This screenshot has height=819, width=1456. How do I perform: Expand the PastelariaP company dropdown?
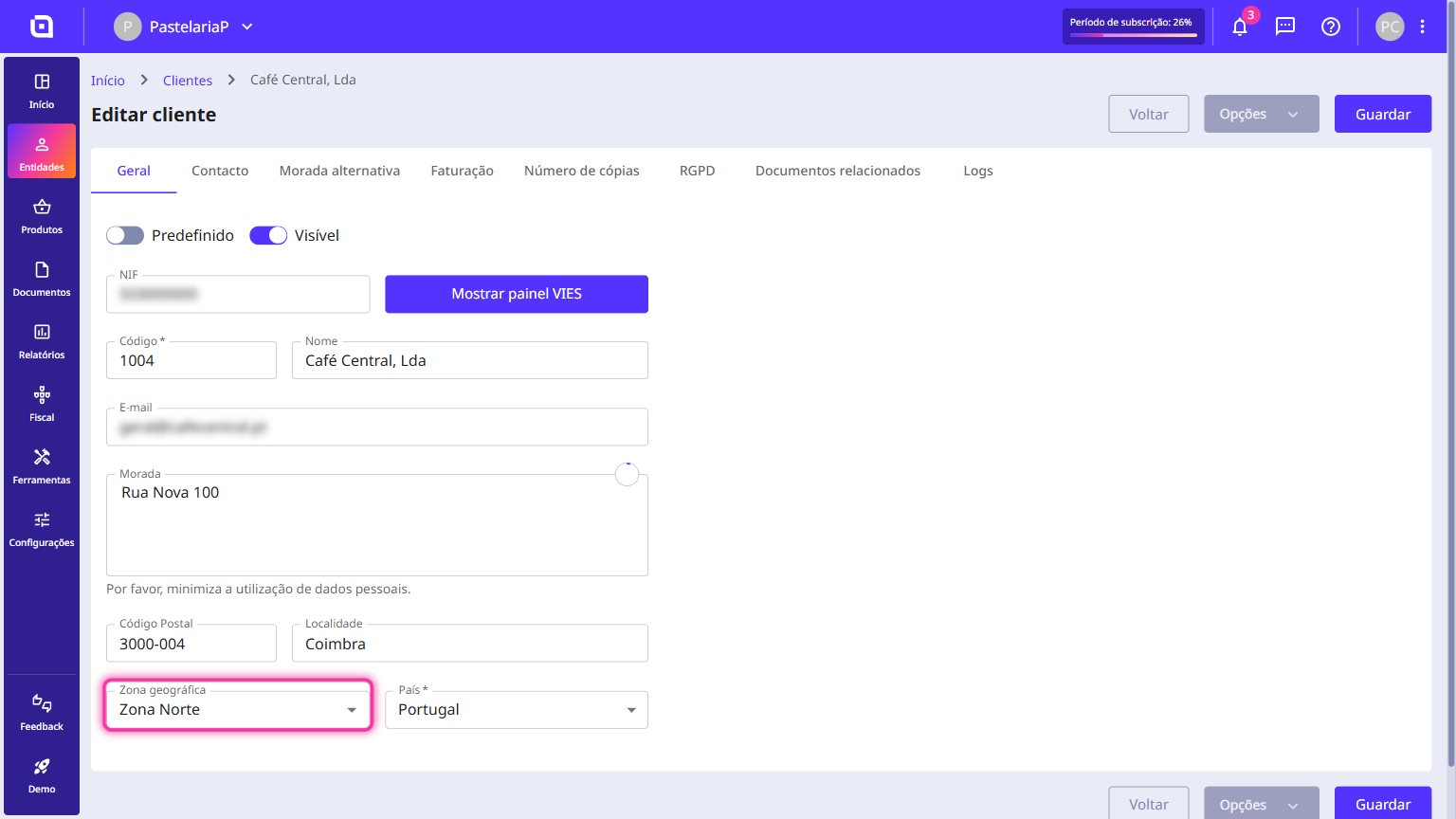[x=184, y=27]
